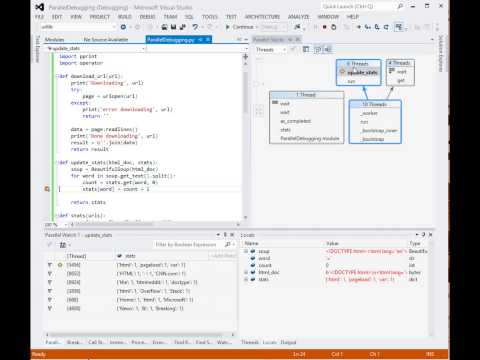Image resolution: width=480 pixels, height=360 pixels.
Task: Click the Step Out toolbar icon
Action: (x=386, y=27)
